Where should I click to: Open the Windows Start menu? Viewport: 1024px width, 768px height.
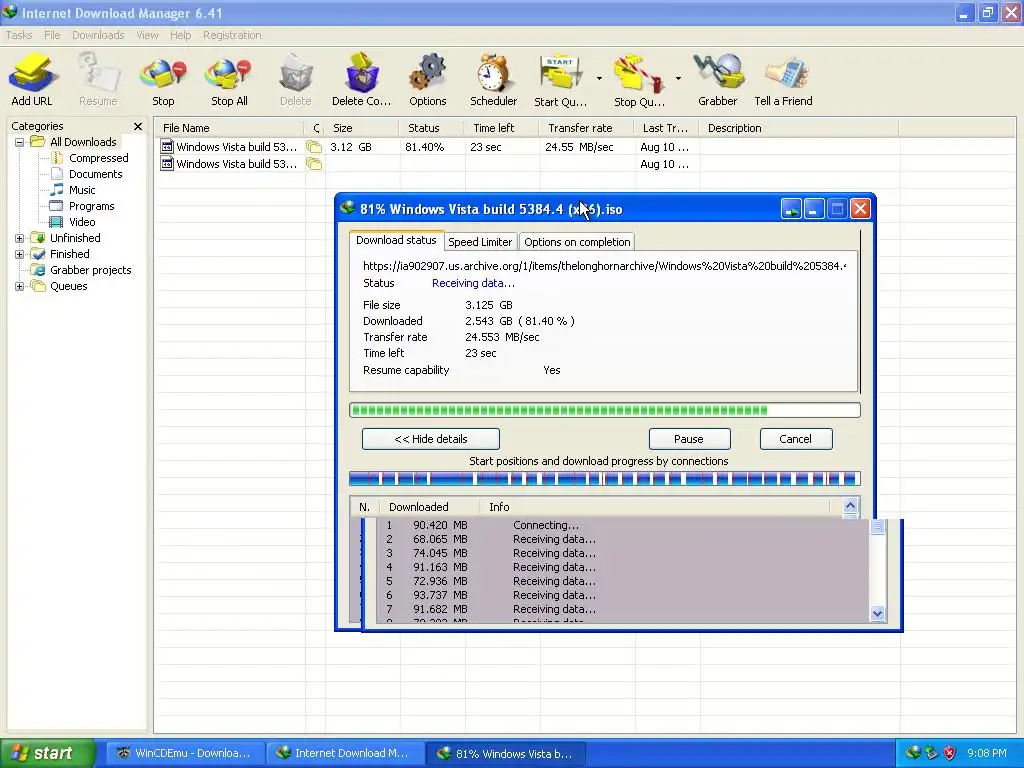click(x=47, y=753)
